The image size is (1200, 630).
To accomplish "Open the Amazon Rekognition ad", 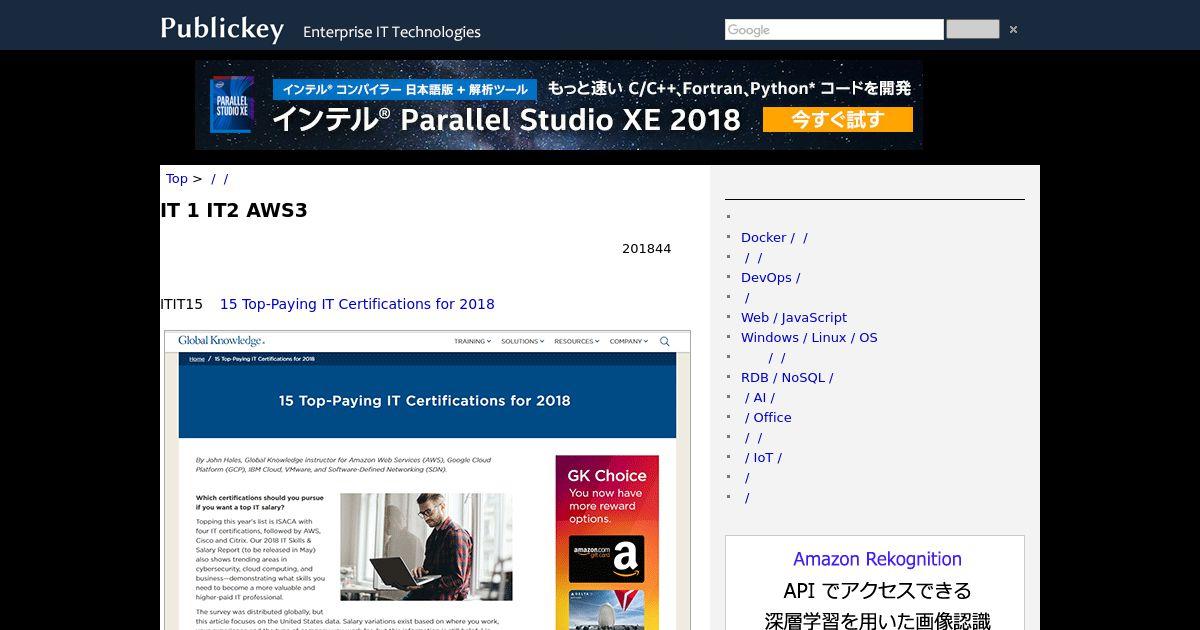I will tap(875, 583).
